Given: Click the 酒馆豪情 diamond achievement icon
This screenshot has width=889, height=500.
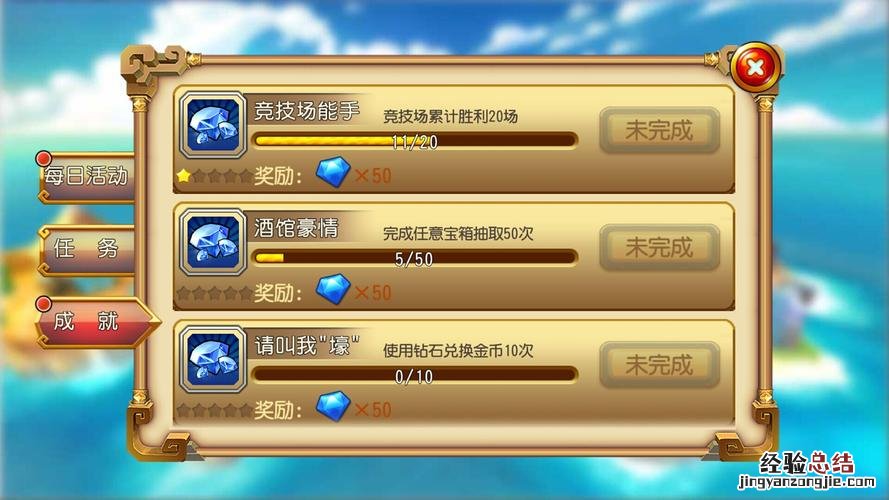Looking at the screenshot, I should click(x=213, y=243).
